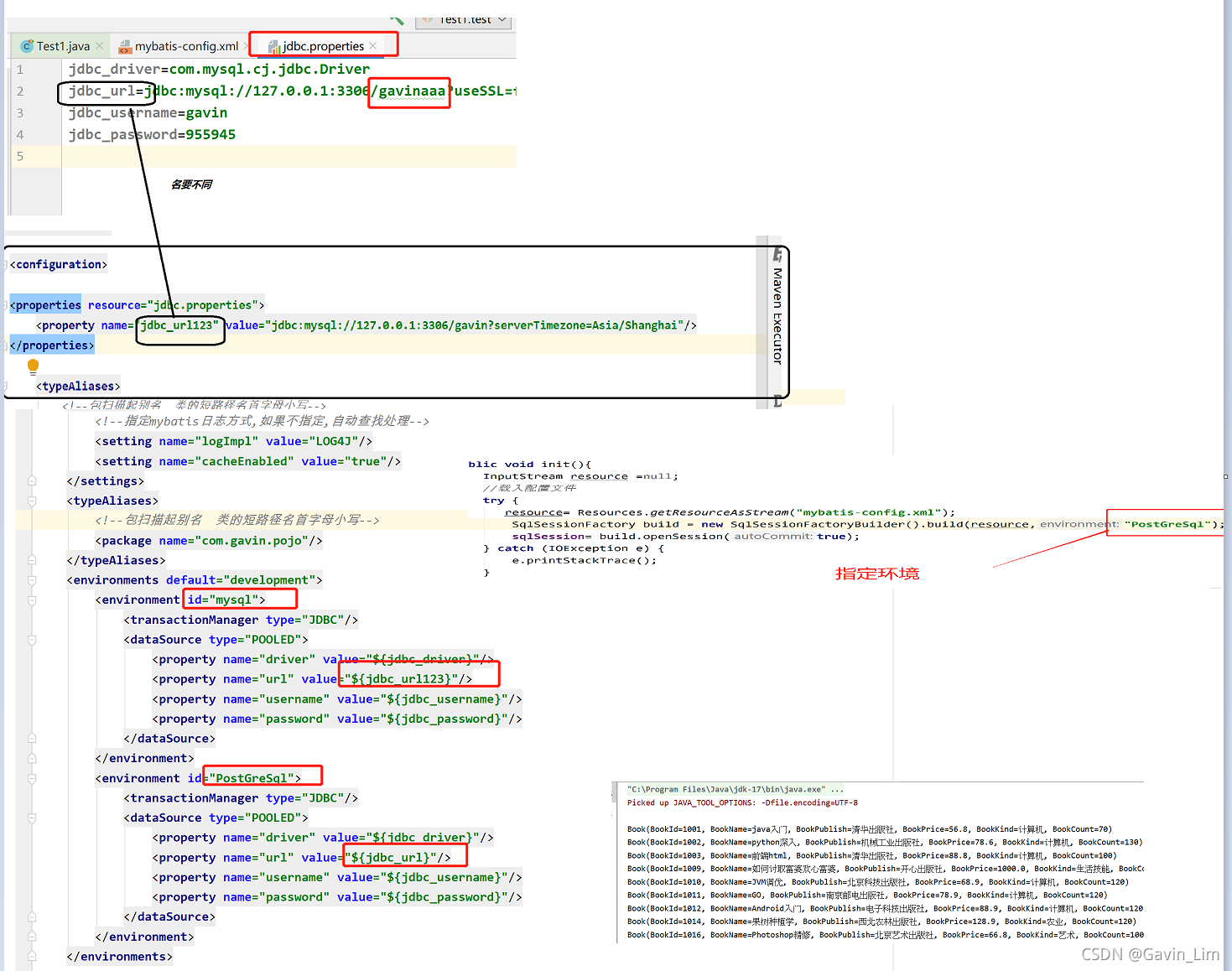Image resolution: width=1232 pixels, height=971 pixels.
Task: Open the Test1.test run configuration dropdown
Action: 465,20
